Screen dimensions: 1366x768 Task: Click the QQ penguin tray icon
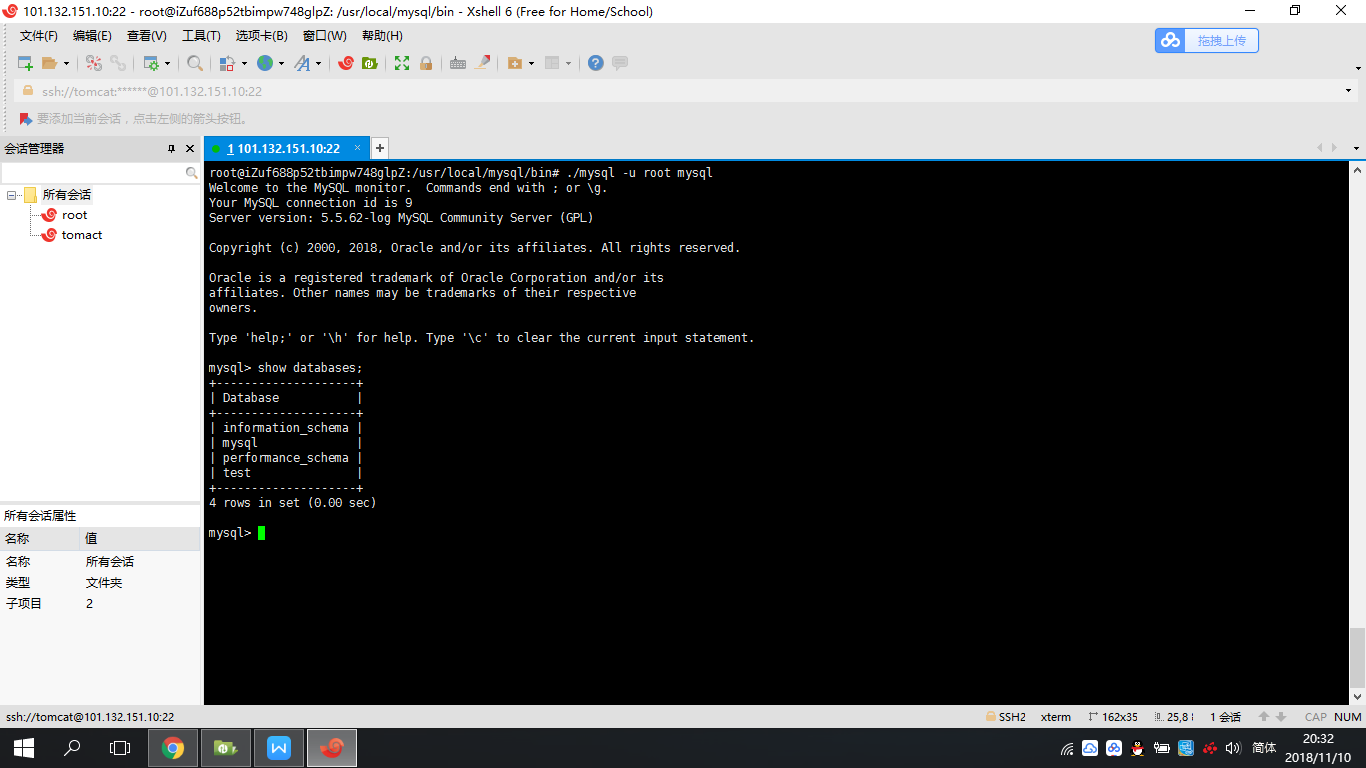coord(1137,748)
